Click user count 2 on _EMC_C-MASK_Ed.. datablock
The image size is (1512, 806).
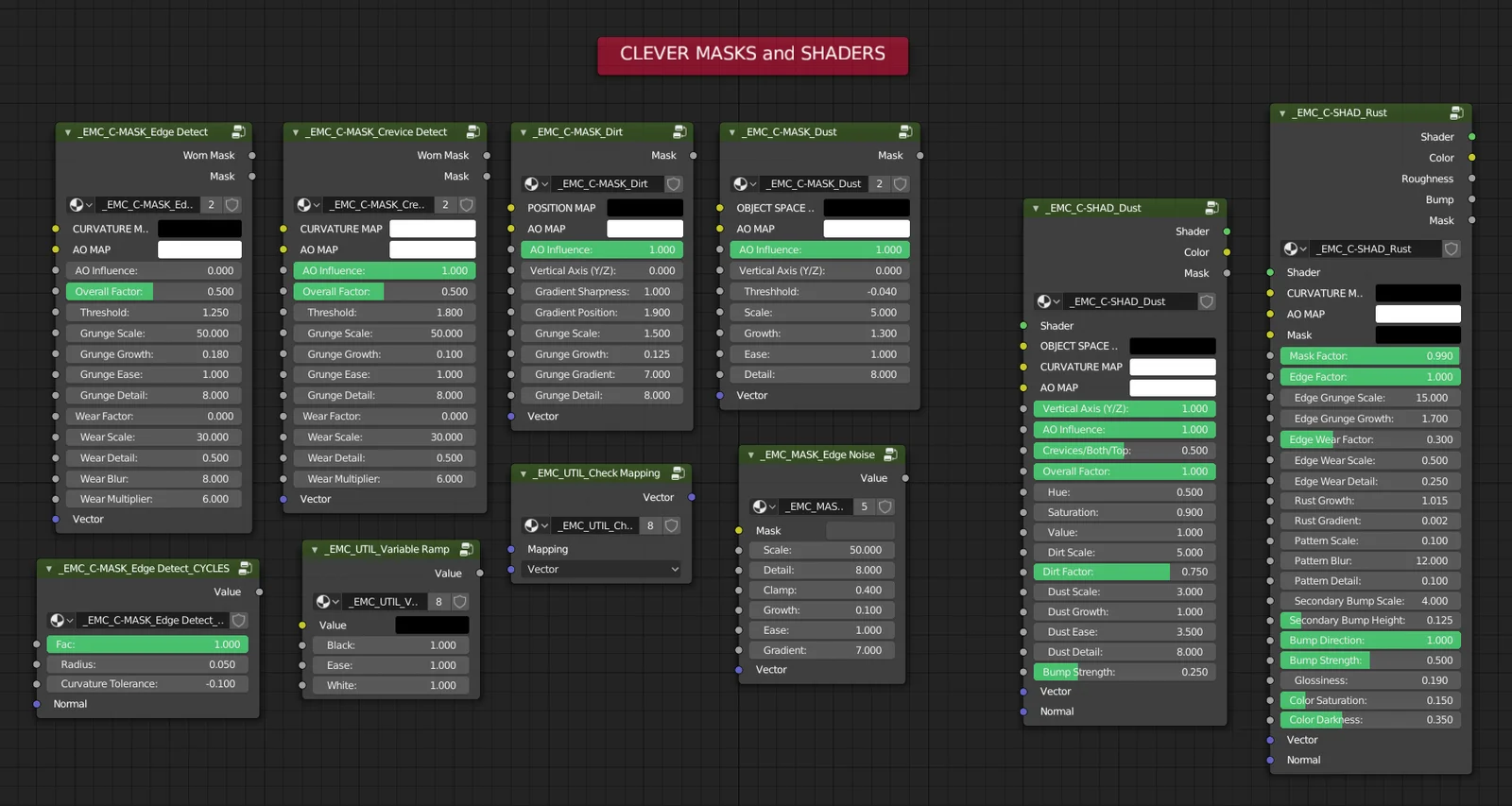point(211,205)
